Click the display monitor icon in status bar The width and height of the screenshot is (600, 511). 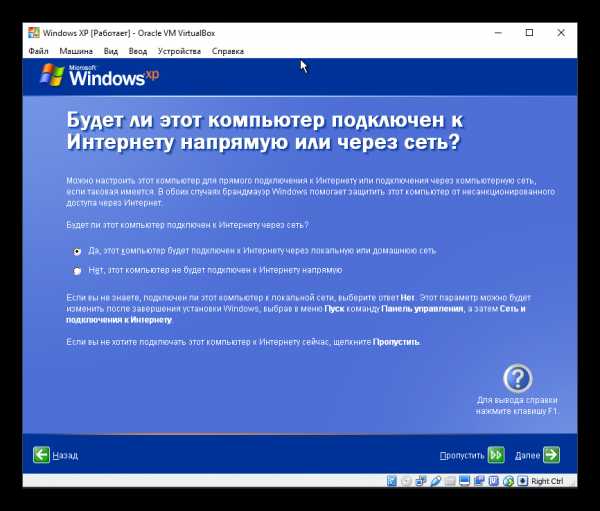pos(464,481)
